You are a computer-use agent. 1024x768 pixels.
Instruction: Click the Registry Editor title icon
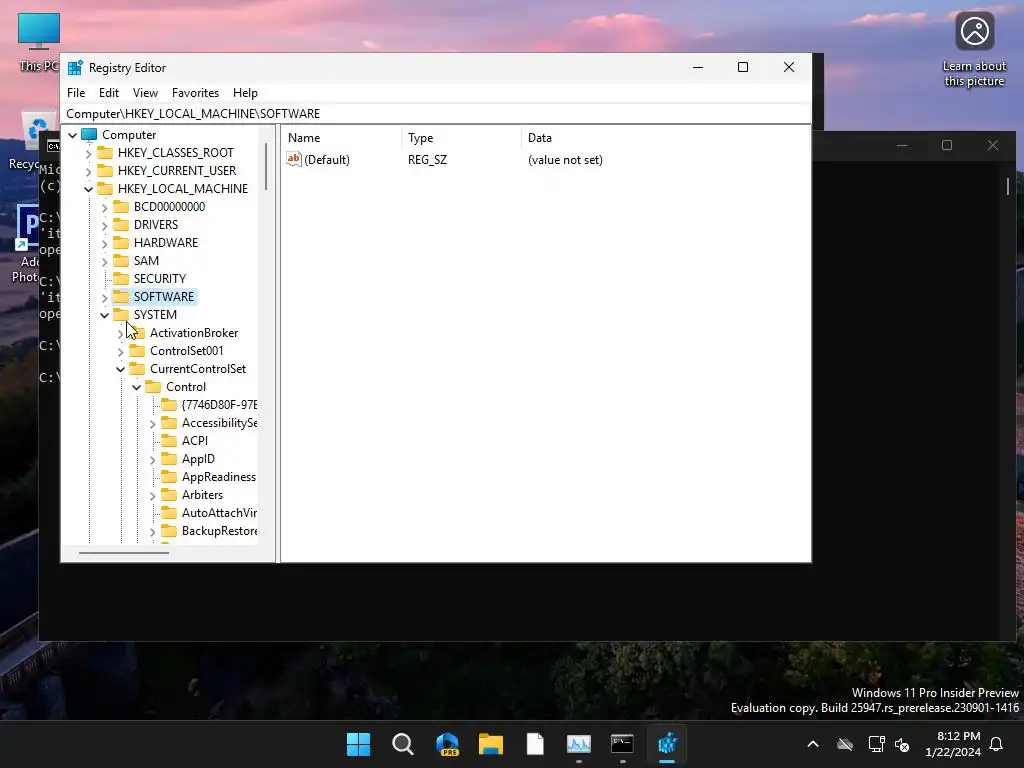tap(75, 67)
